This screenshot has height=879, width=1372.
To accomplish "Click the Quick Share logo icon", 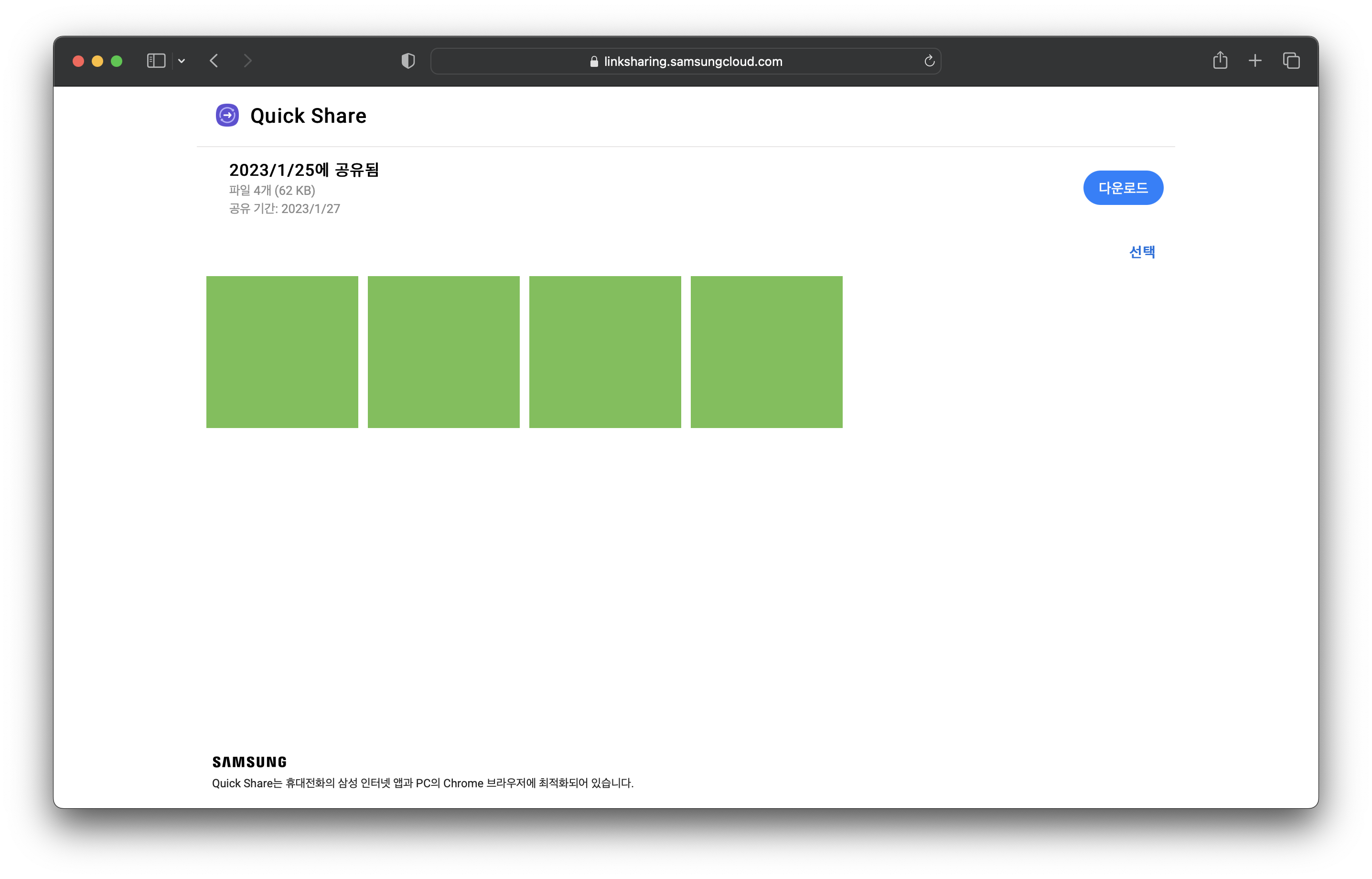I will tap(227, 115).
